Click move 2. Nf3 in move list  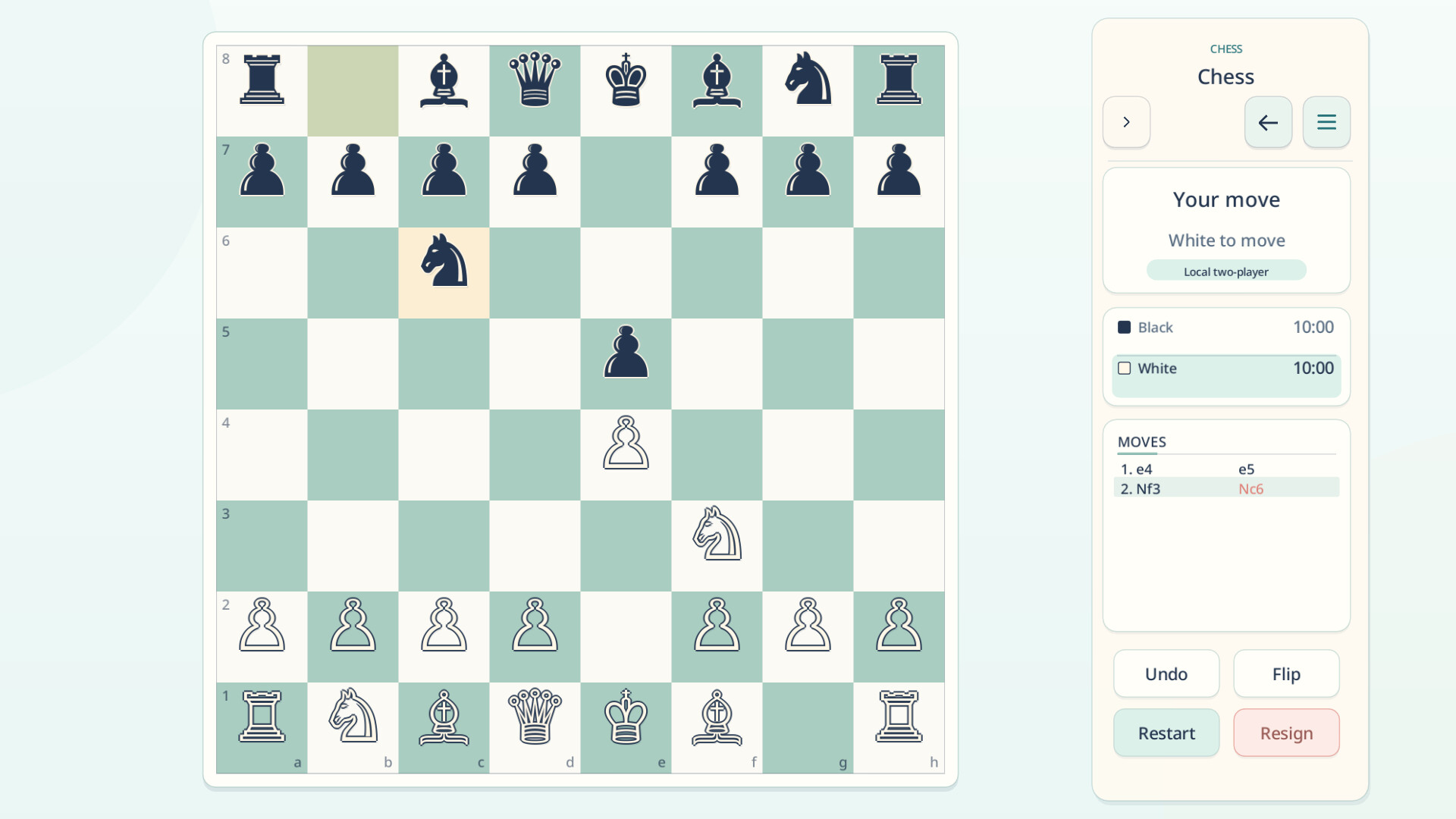[x=1140, y=489]
